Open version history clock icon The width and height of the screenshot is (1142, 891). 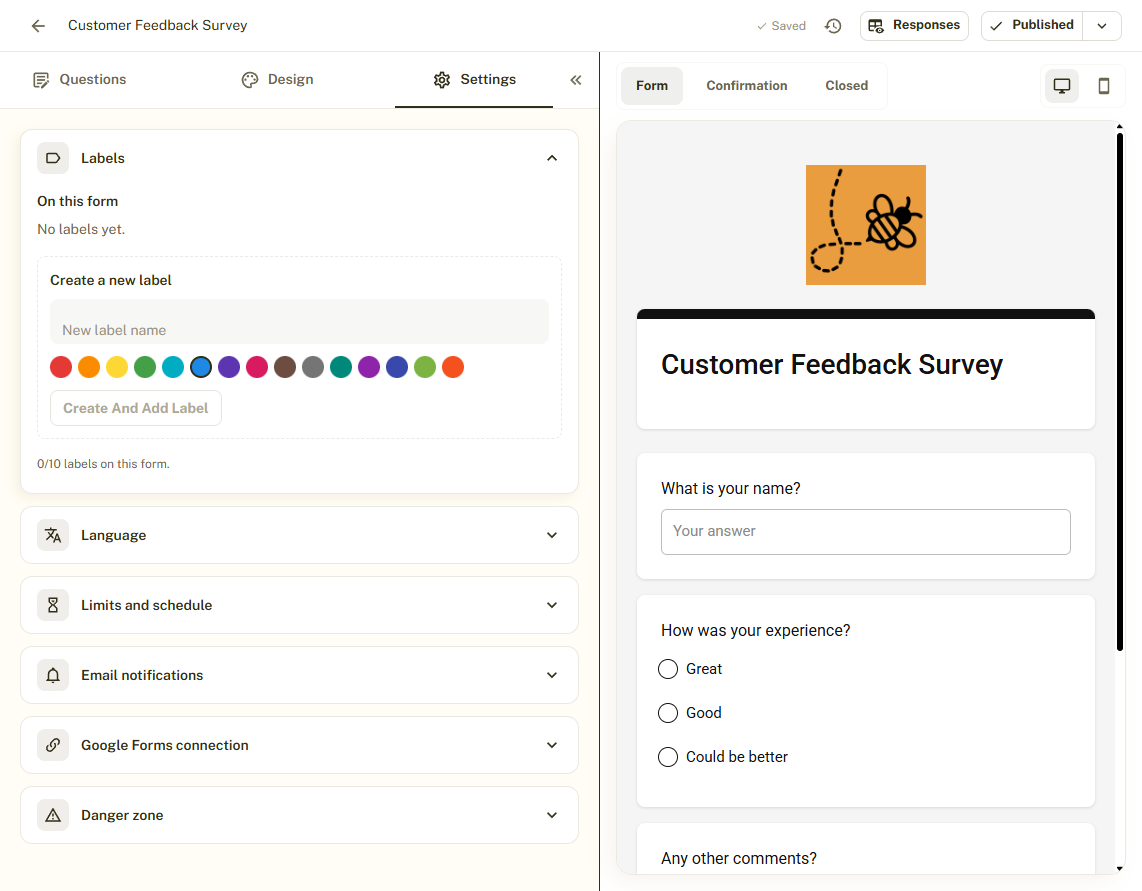(833, 25)
